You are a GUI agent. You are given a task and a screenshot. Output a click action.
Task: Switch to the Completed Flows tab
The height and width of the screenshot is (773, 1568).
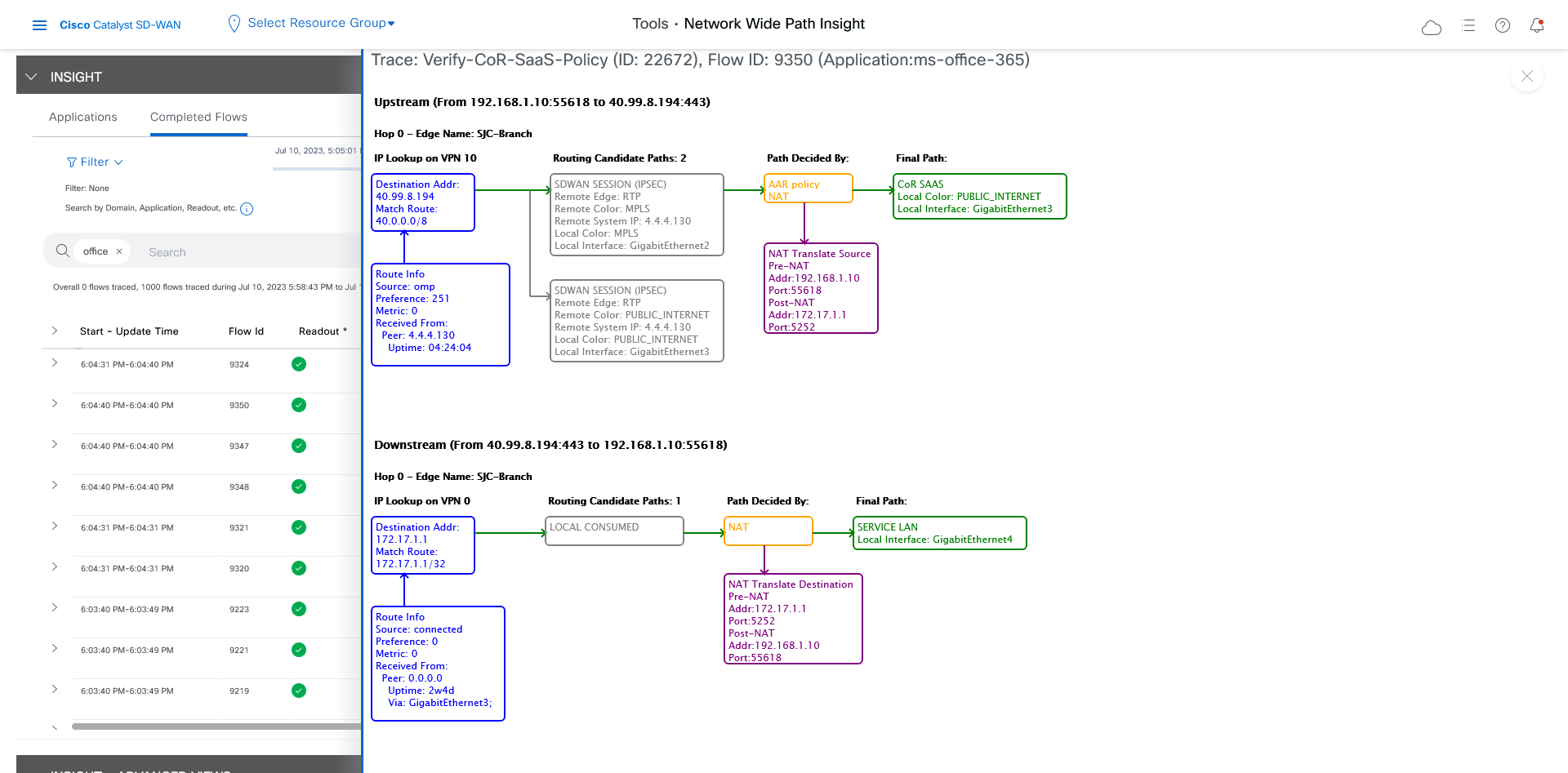[x=198, y=117]
